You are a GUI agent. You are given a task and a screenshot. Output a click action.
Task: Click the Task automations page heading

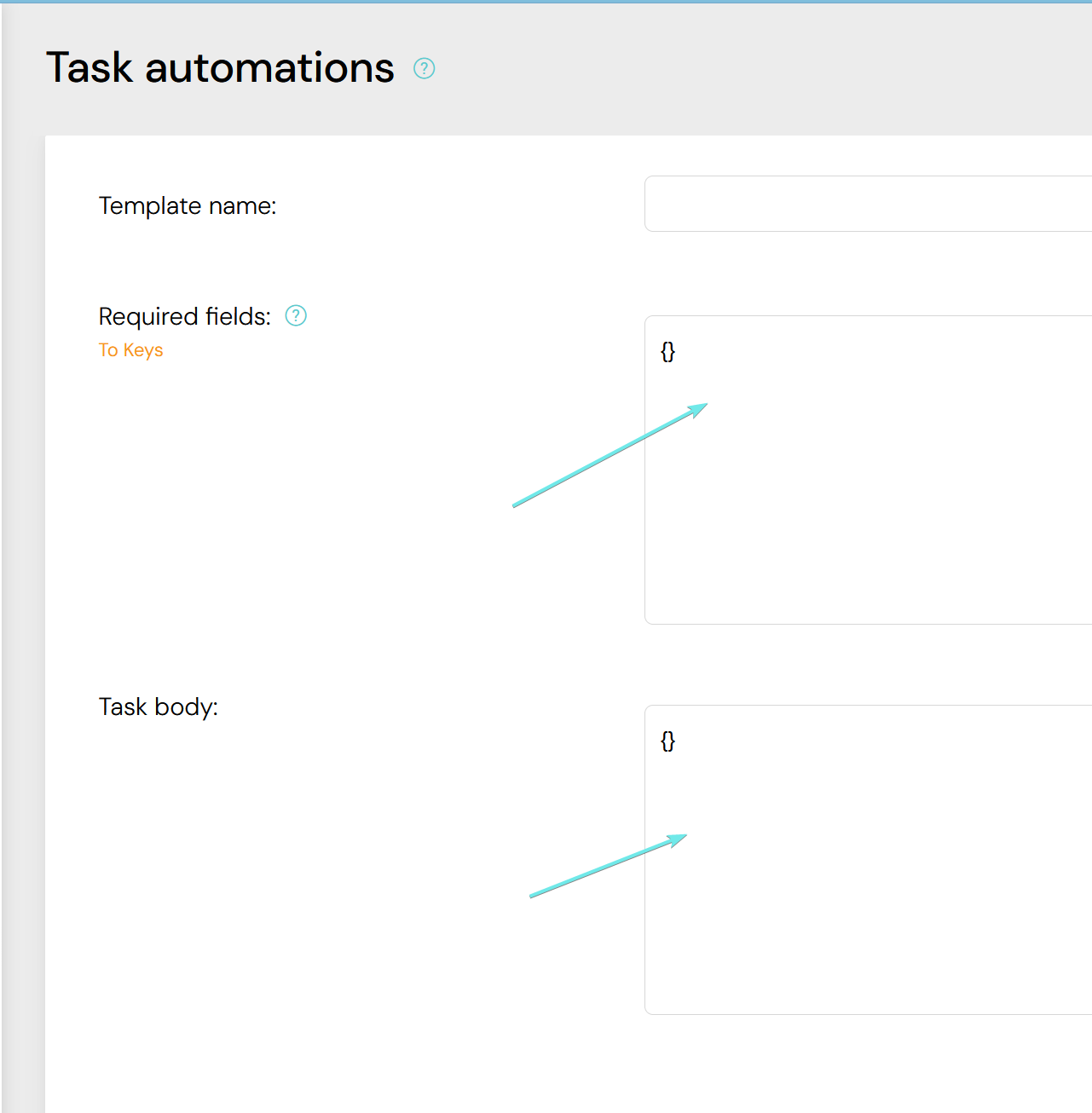point(220,67)
